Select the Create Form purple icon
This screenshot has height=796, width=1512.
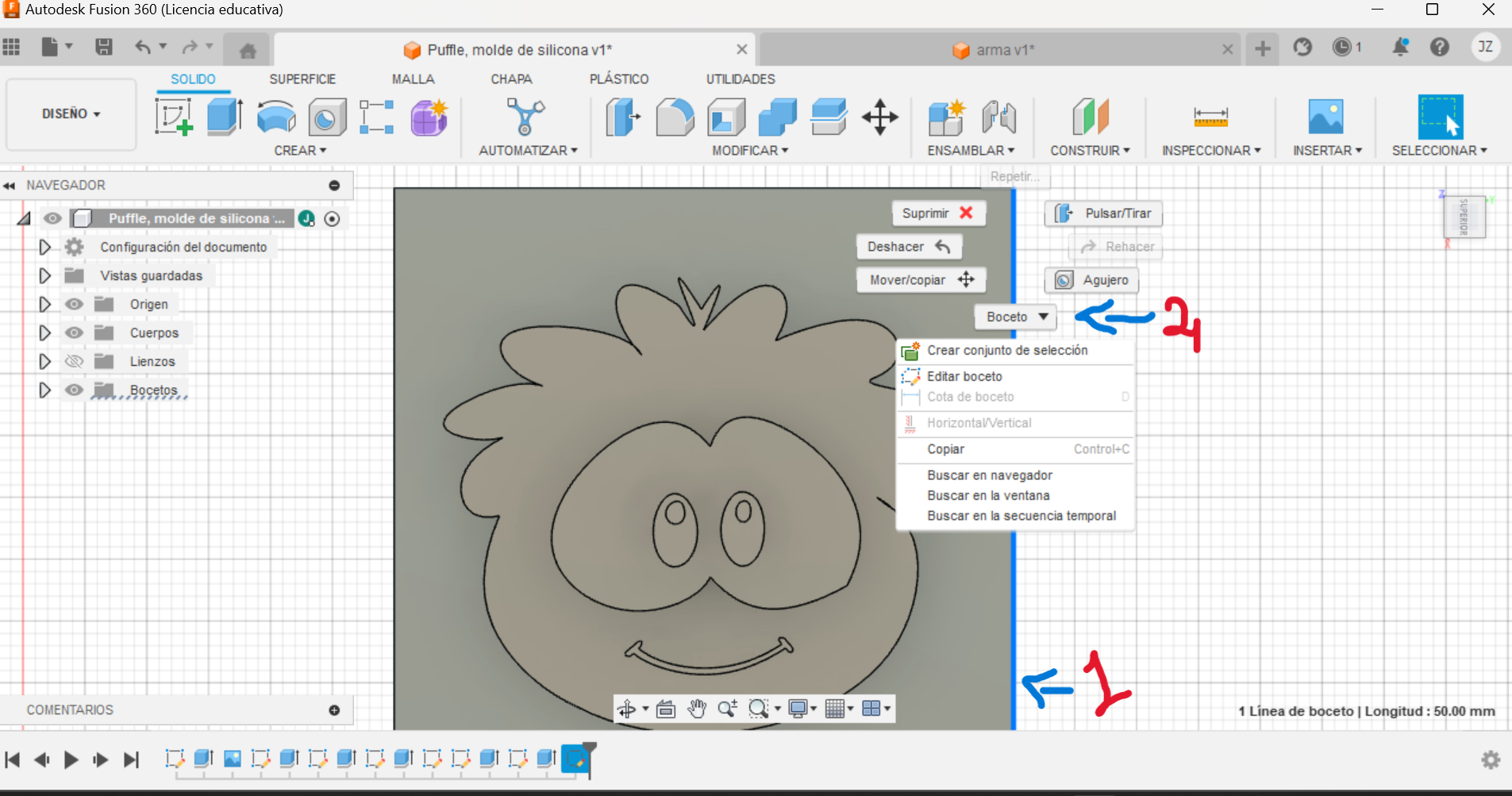[x=429, y=117]
